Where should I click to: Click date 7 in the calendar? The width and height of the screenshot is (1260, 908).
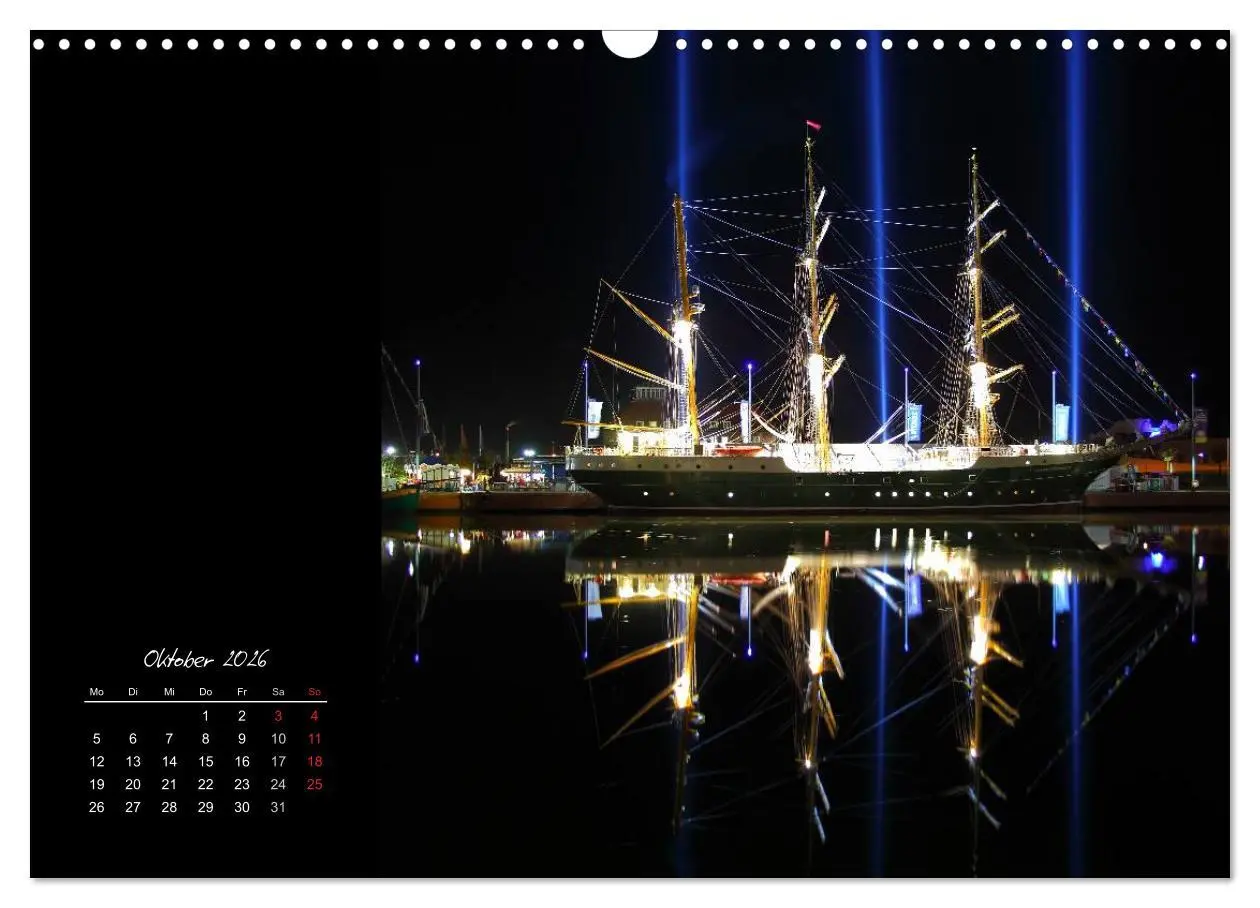pyautogui.click(x=169, y=739)
